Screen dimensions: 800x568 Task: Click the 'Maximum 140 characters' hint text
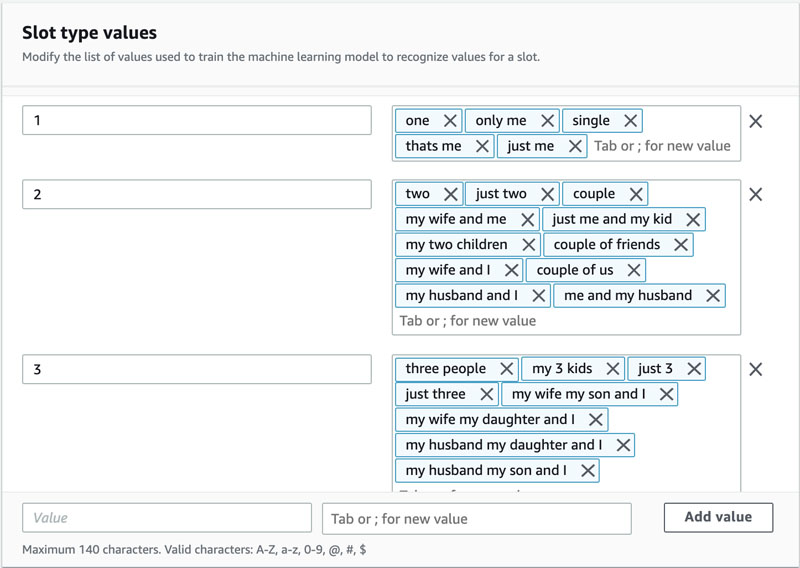click(x=194, y=550)
